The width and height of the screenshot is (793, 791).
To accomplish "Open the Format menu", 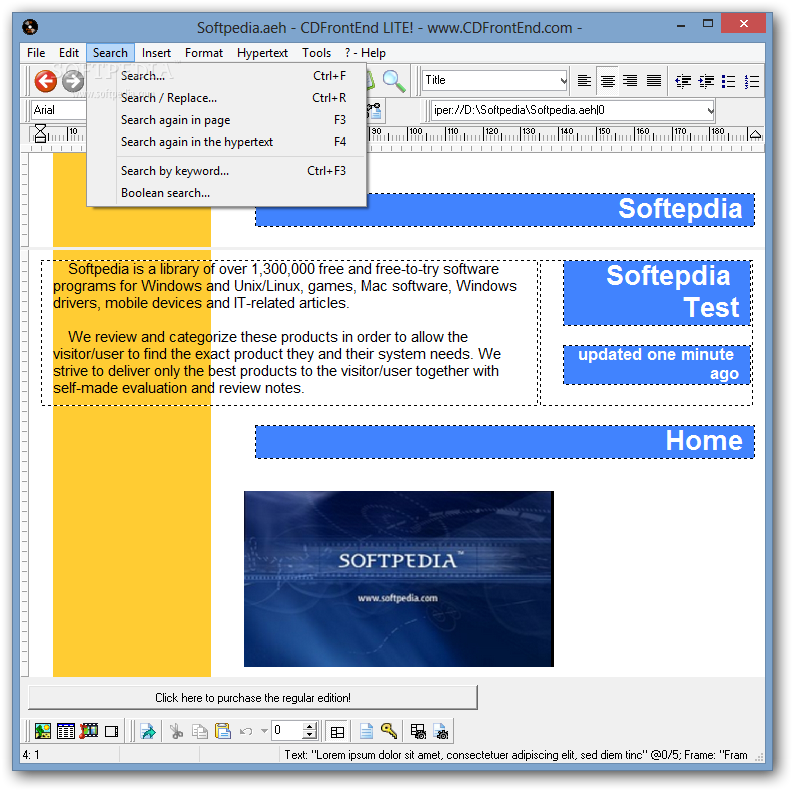I will click(204, 53).
